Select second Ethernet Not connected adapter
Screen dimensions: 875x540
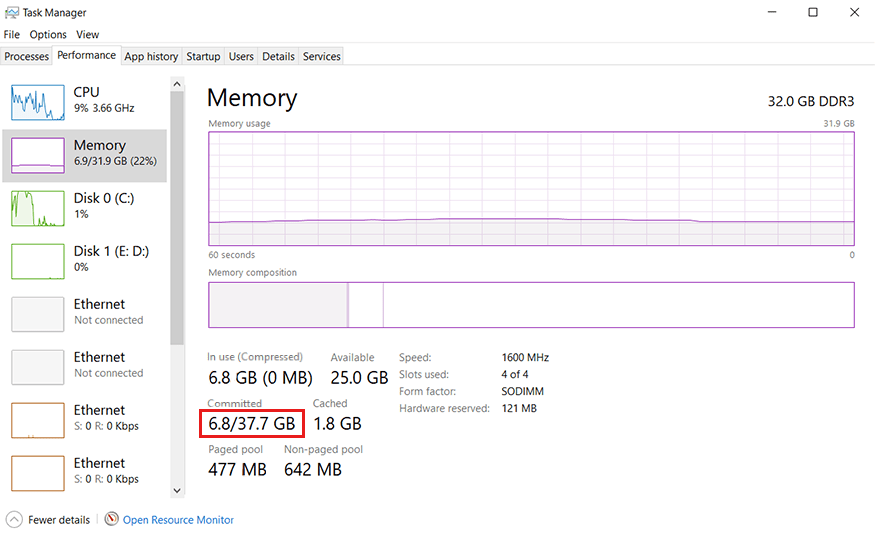pyautogui.click(x=85, y=367)
